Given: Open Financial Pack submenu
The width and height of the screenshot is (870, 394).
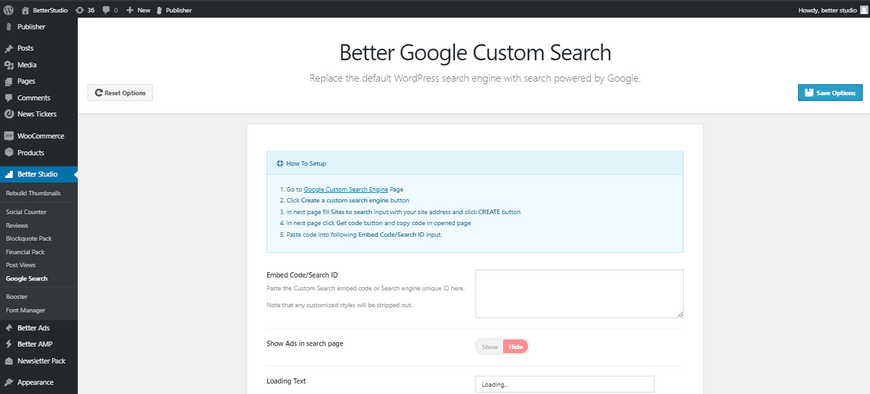Looking at the screenshot, I should point(25,252).
